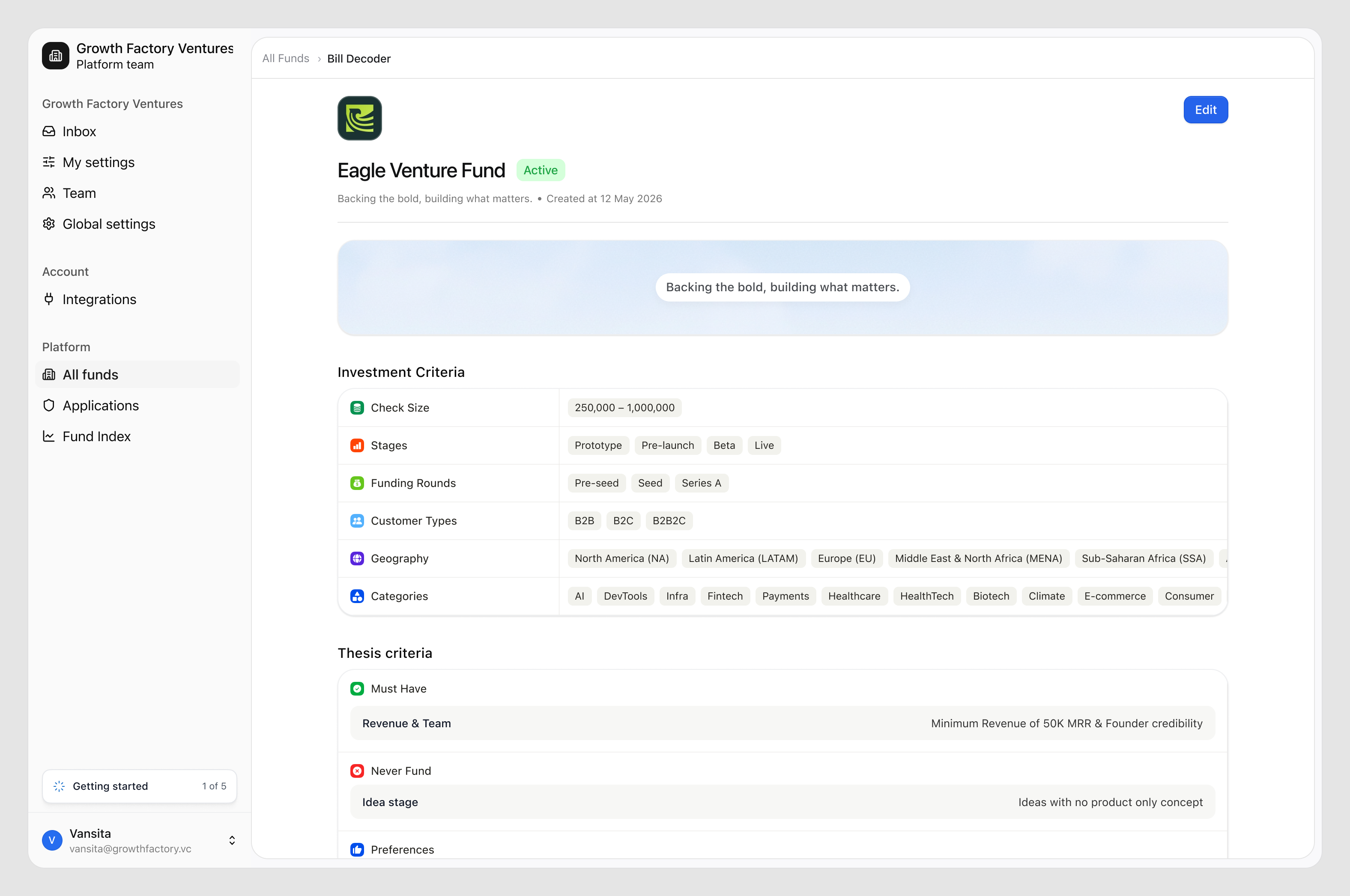This screenshot has width=1350, height=896.
Task: Click the purple Geography globe icon
Action: (357, 559)
